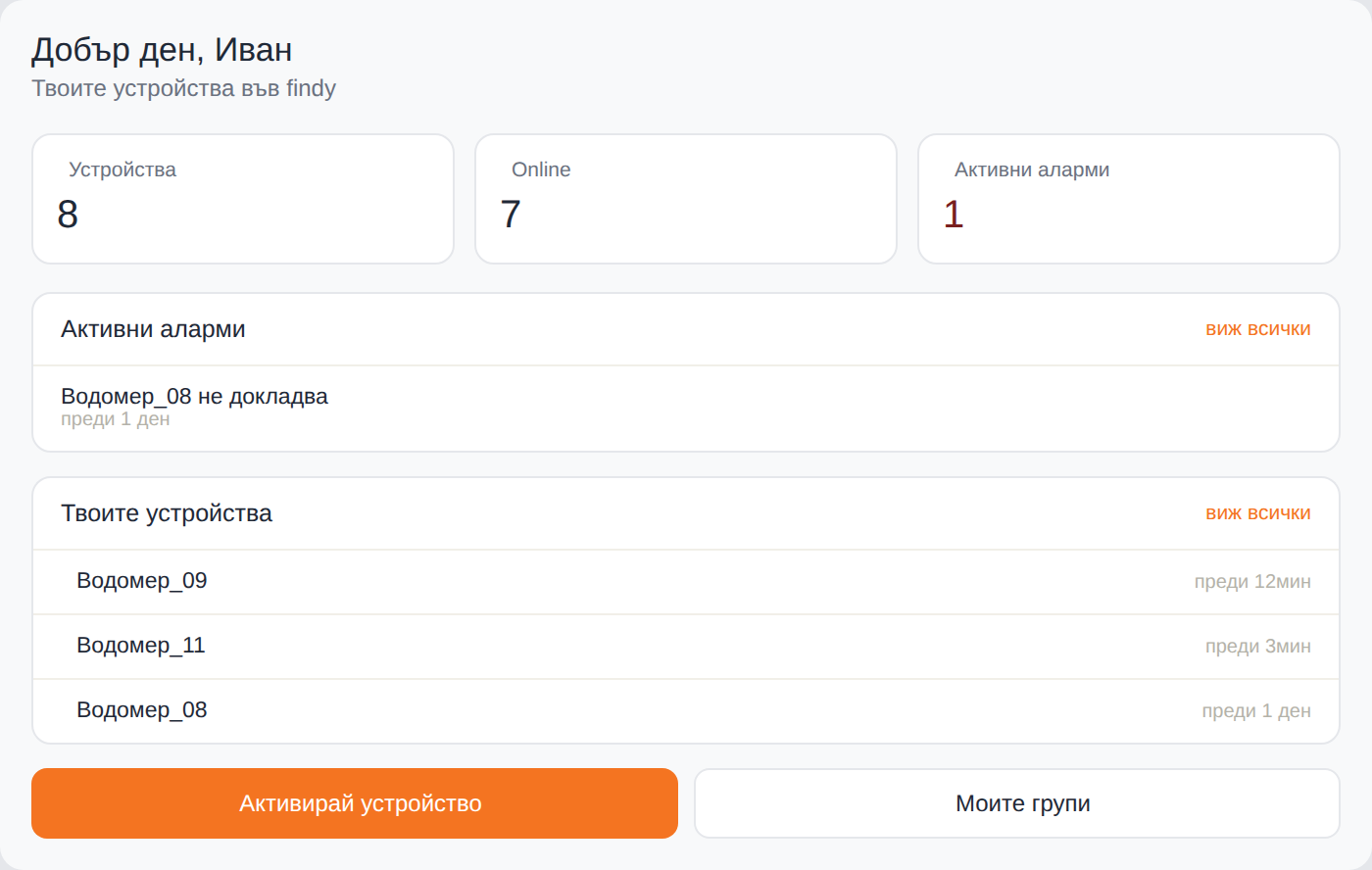1372x870 pixels.
Task: Open device Водомер_09 in the devices list
Action: point(686,582)
